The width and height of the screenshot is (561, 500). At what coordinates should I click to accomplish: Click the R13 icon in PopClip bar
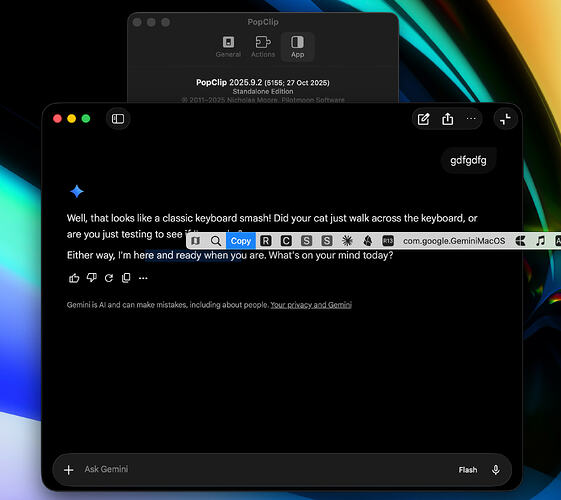point(388,241)
